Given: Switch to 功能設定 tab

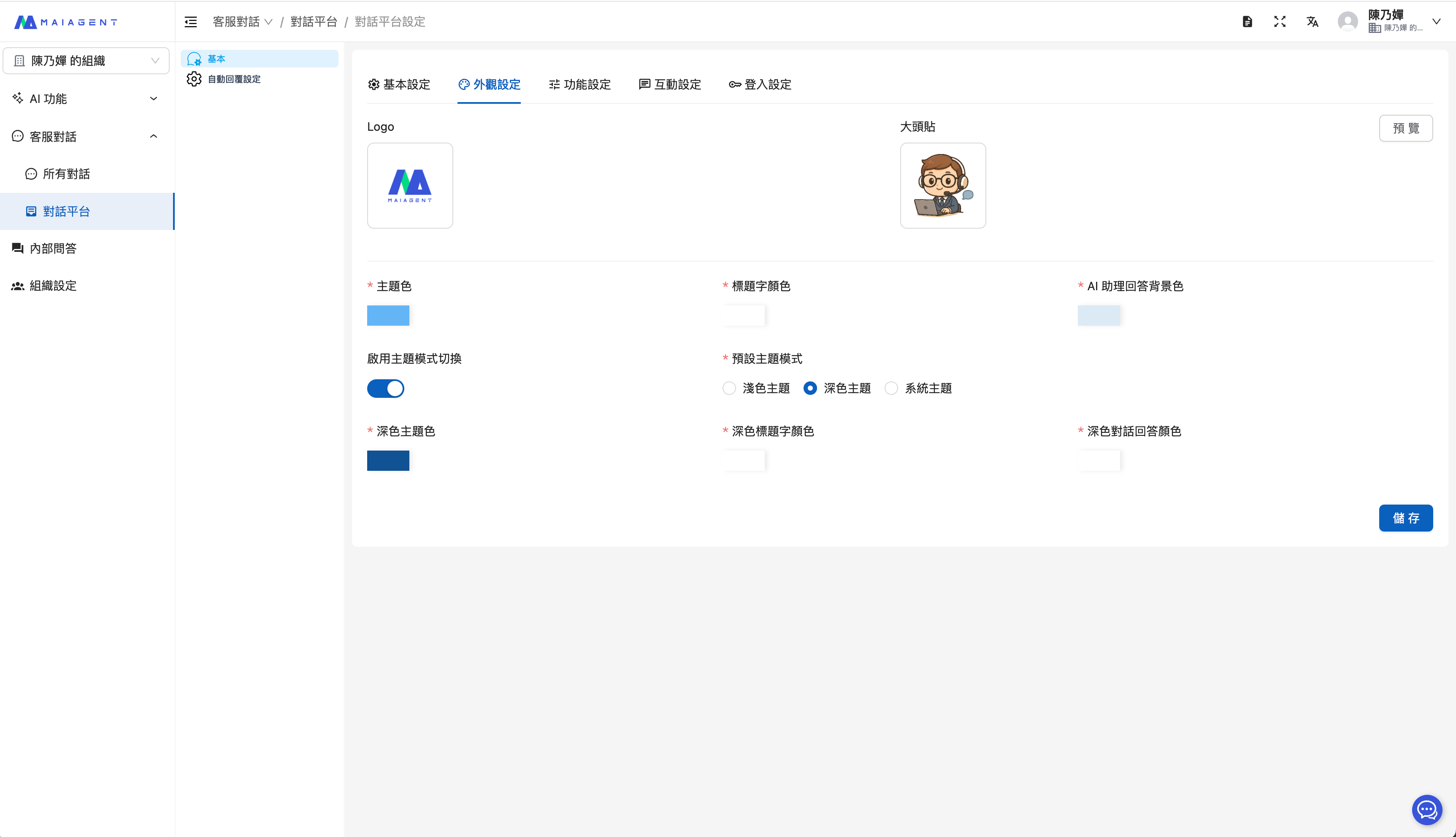Looking at the screenshot, I should (579, 84).
